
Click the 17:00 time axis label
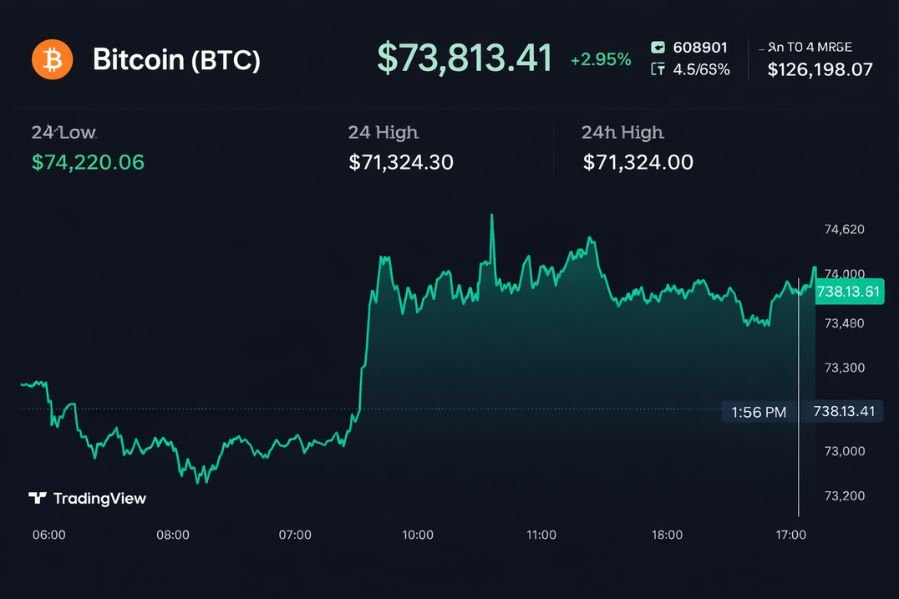coord(790,535)
